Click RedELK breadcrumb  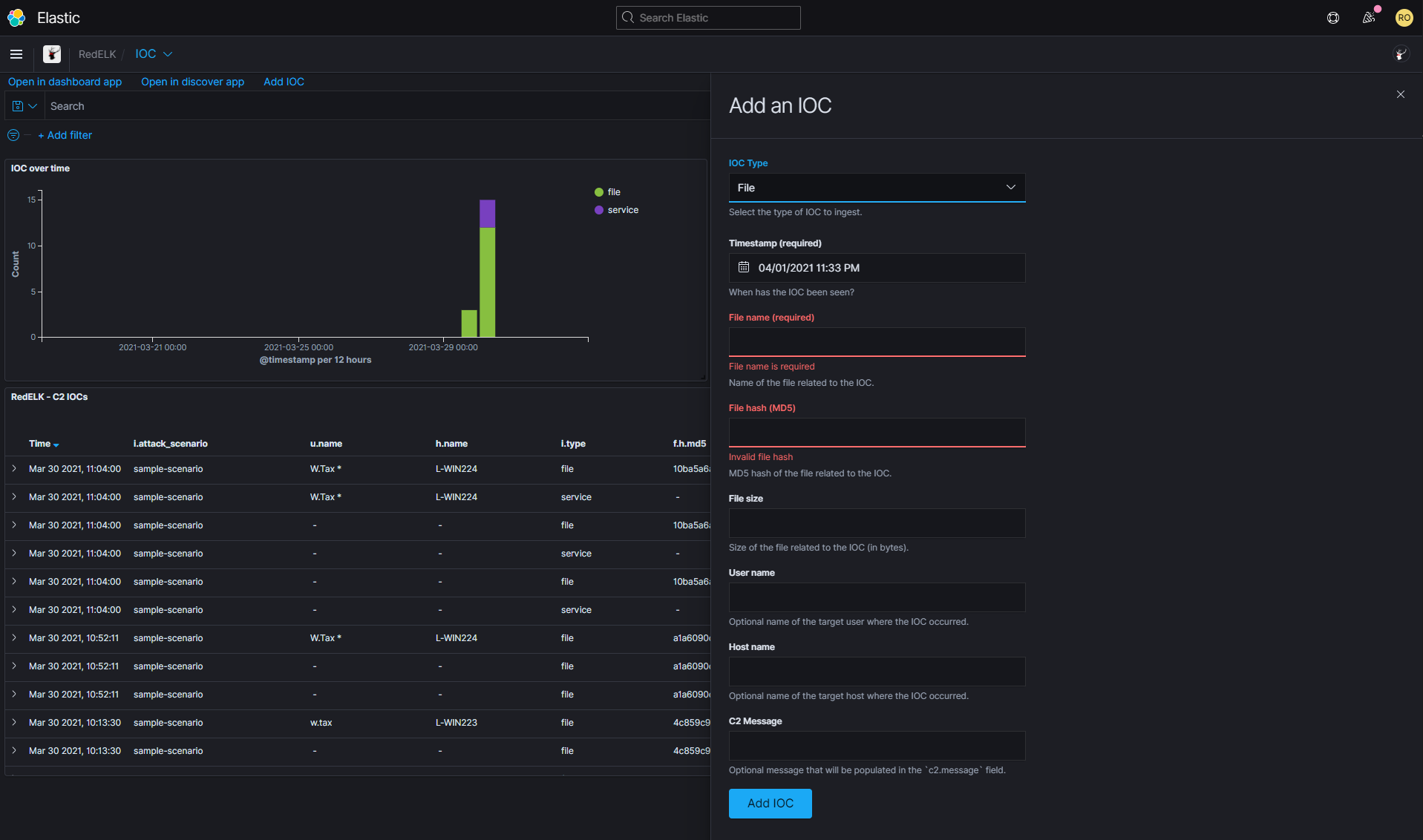[97, 54]
